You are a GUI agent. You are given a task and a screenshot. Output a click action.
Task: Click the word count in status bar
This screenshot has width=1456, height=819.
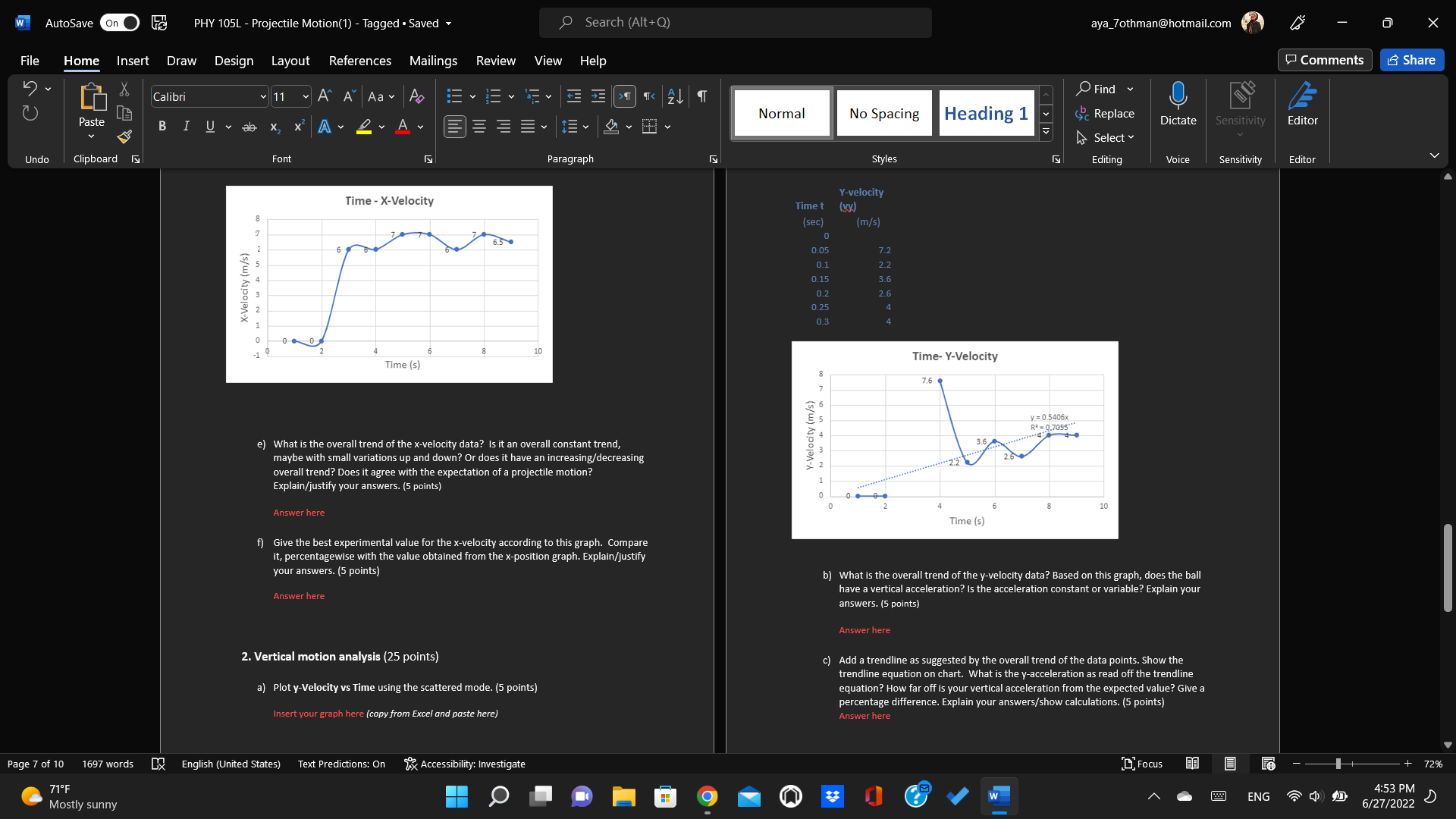tap(108, 764)
